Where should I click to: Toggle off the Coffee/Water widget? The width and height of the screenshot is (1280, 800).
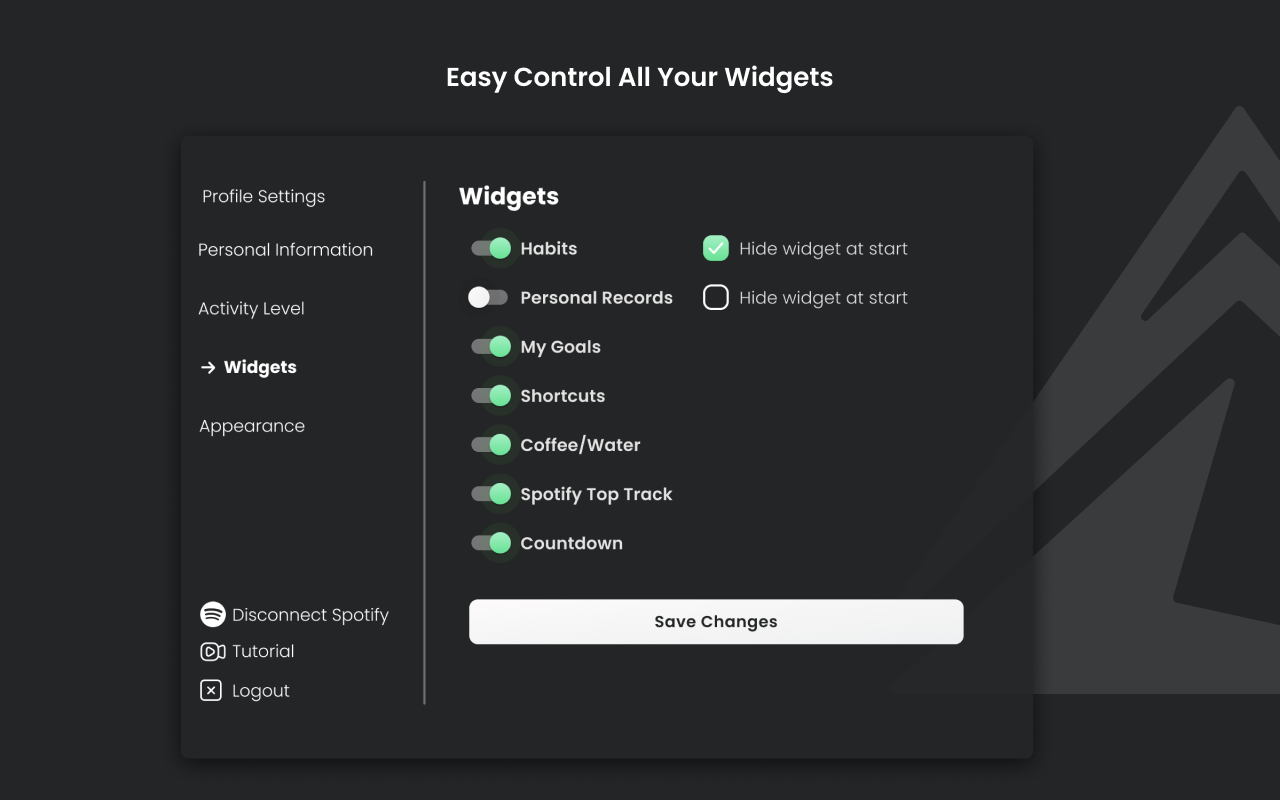pyautogui.click(x=489, y=444)
